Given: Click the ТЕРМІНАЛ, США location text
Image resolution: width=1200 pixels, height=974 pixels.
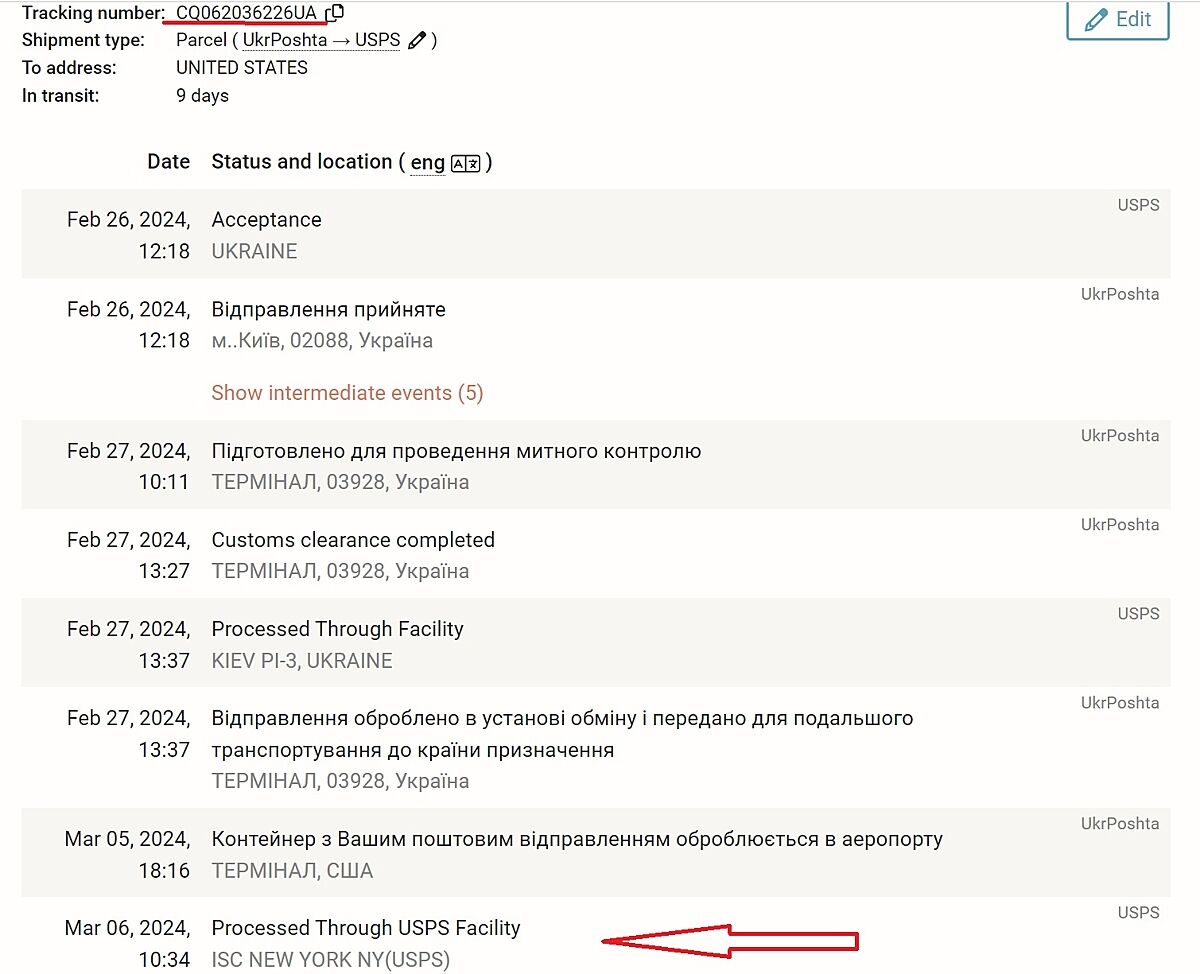Looking at the screenshot, I should 292,871.
